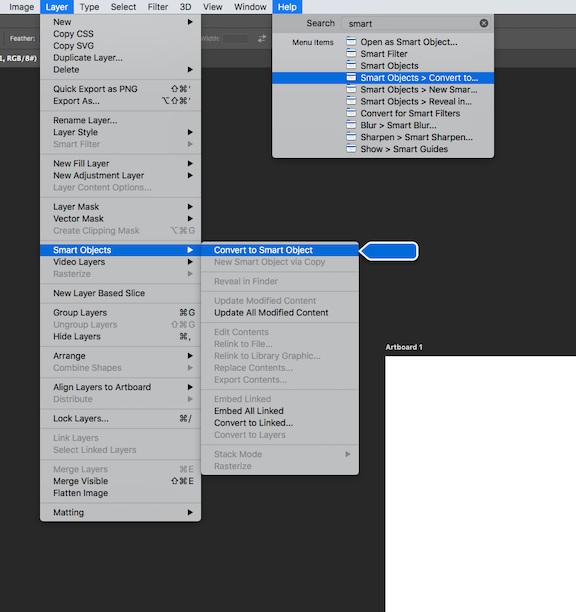Select Smart Objects search result
The height and width of the screenshot is (612, 576).
click(x=383, y=66)
